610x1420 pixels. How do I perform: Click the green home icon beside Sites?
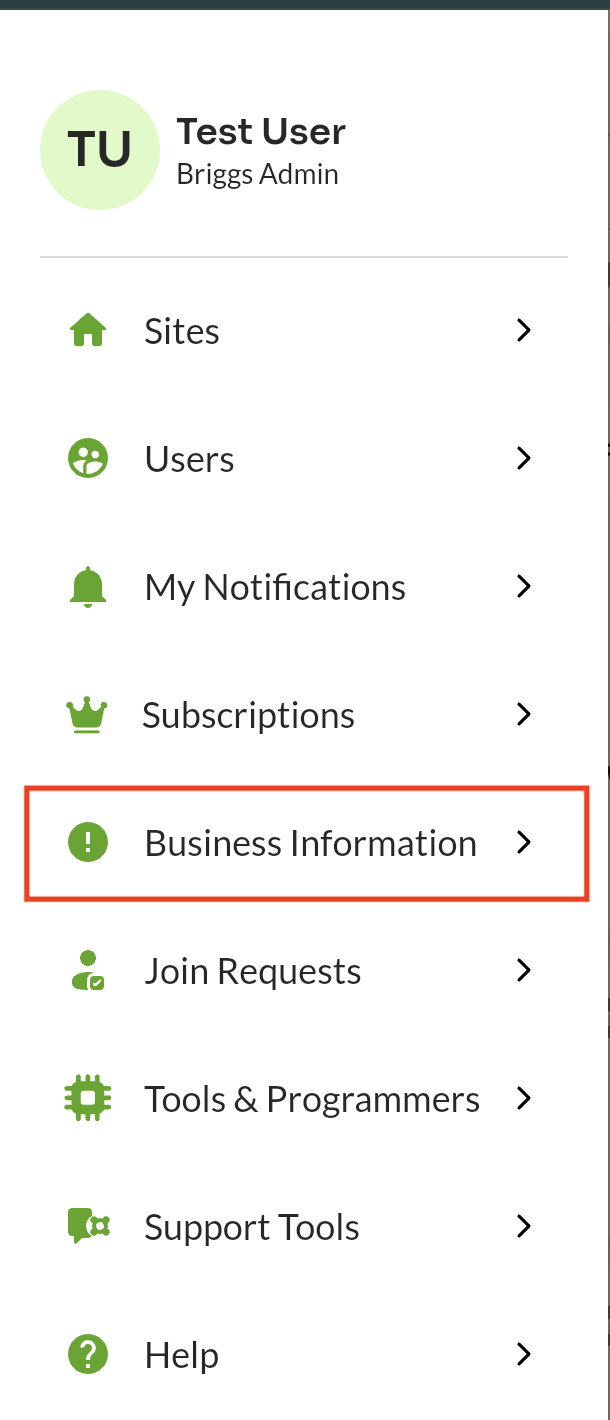[88, 330]
